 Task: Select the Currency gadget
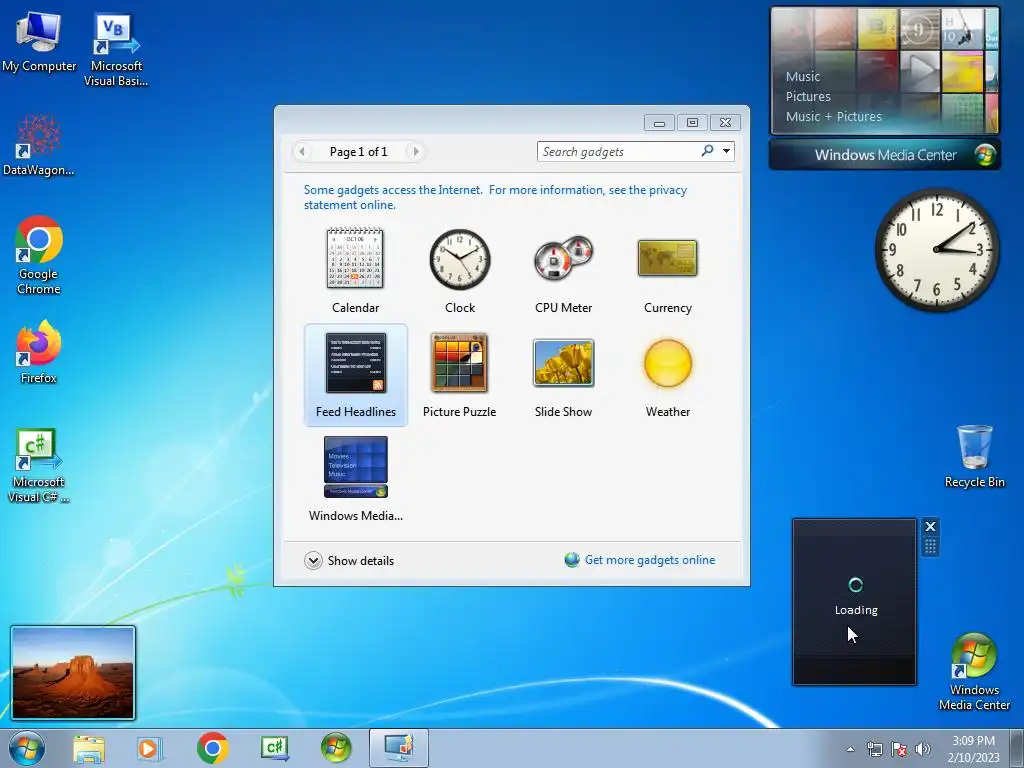(667, 271)
